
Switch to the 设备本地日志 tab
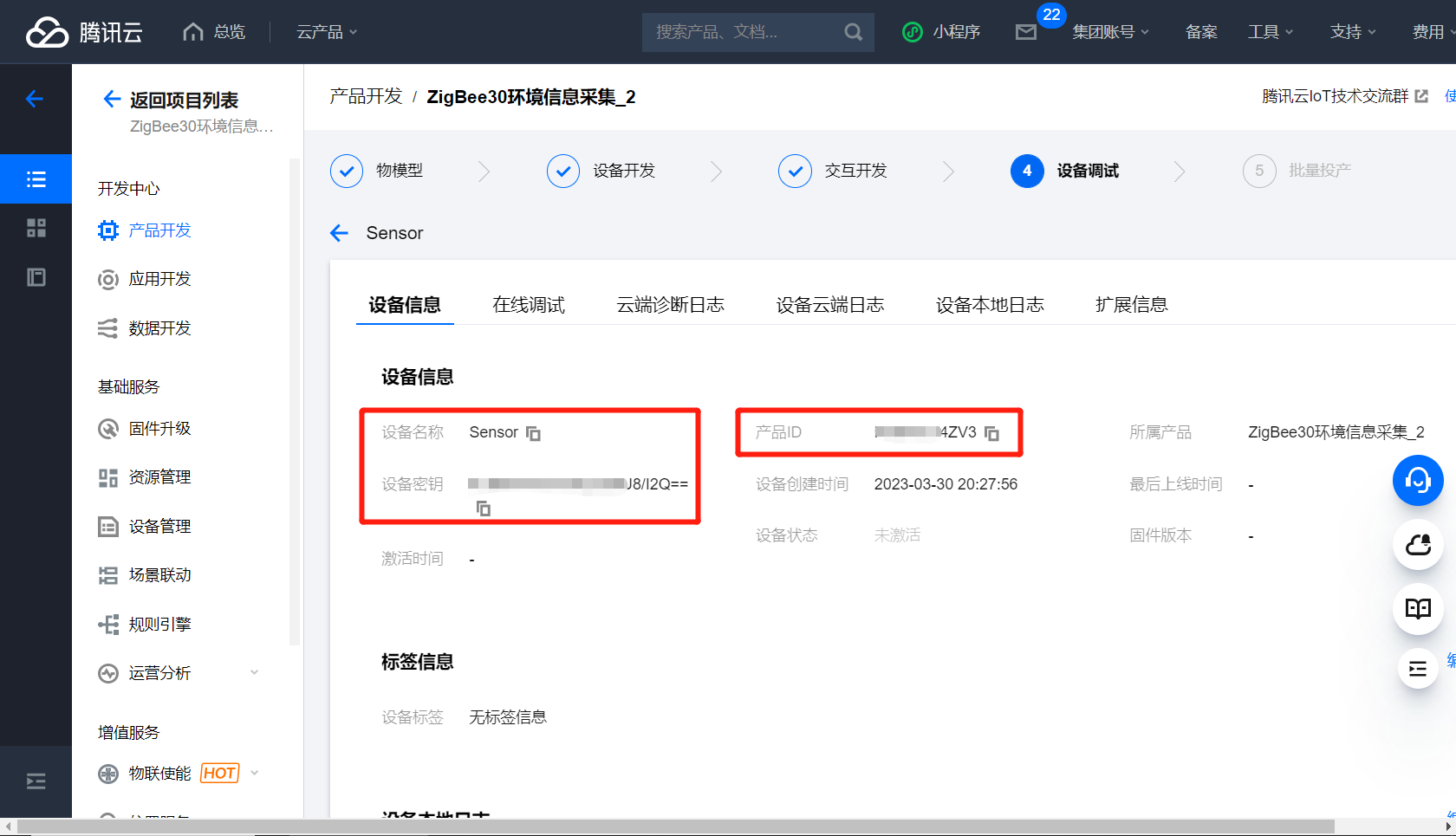point(990,305)
